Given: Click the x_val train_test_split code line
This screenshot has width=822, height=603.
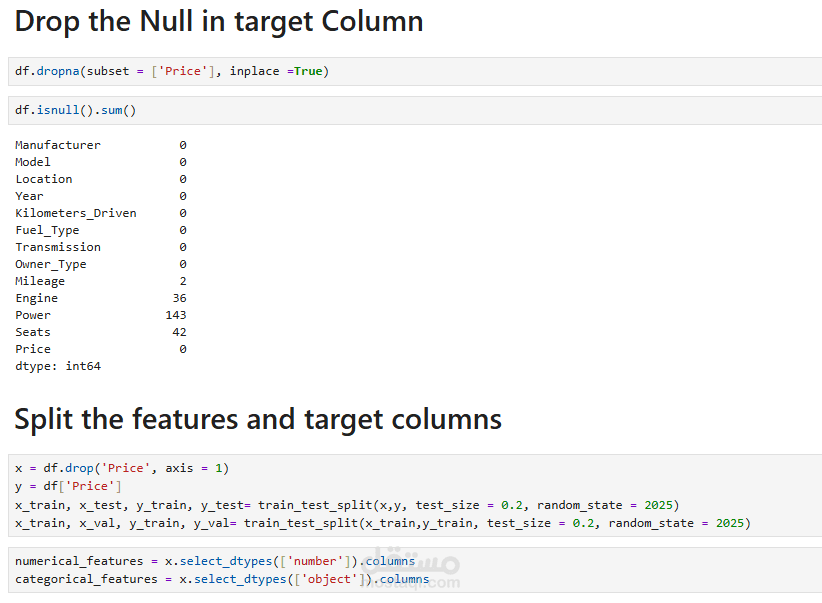Looking at the screenshot, I should click(x=382, y=523).
